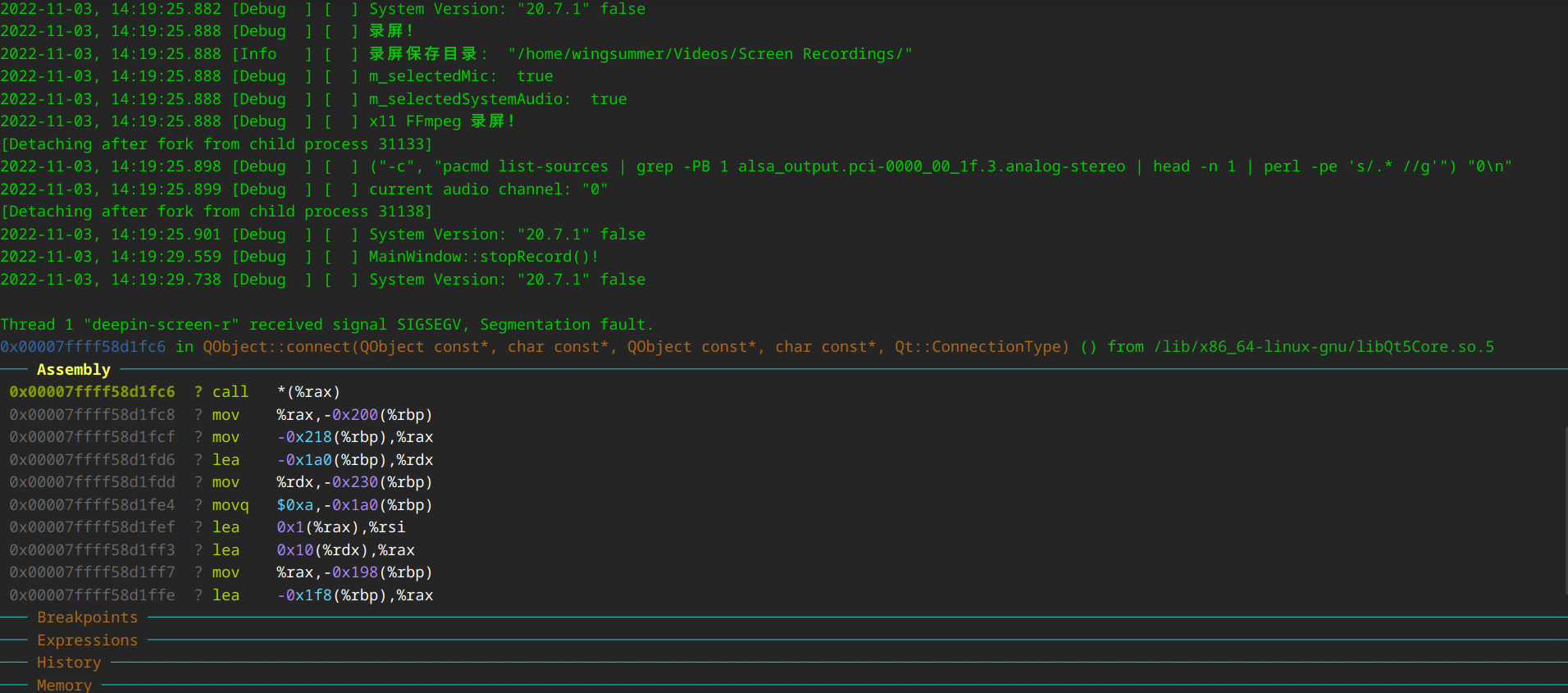Select assembly address 0x00007ffff58d1ff3
The image size is (1568, 693).
[x=92, y=550]
